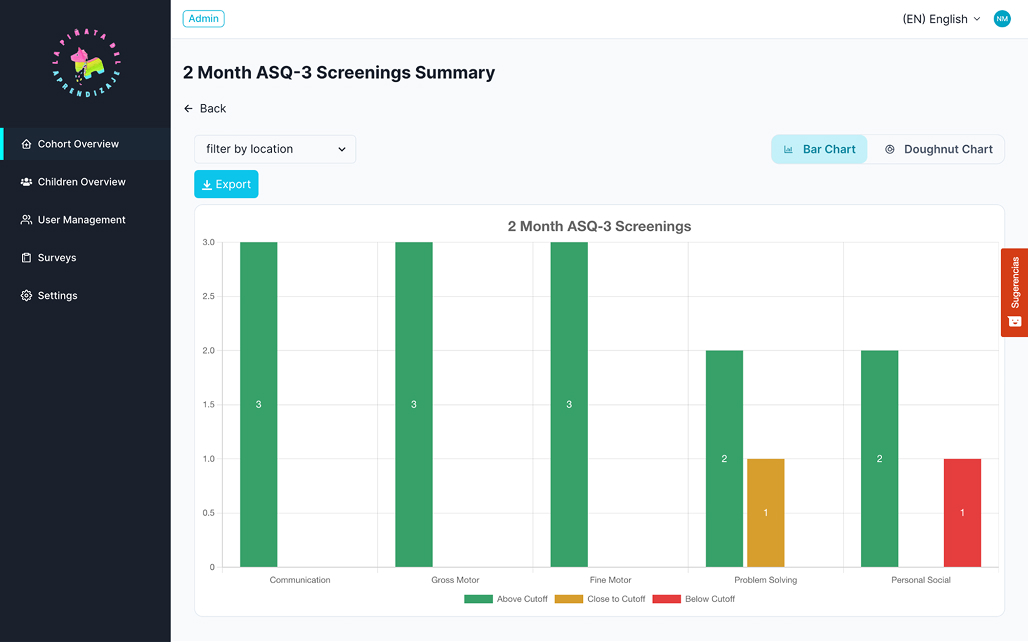Click the Surveys clipboard icon

(x=26, y=258)
